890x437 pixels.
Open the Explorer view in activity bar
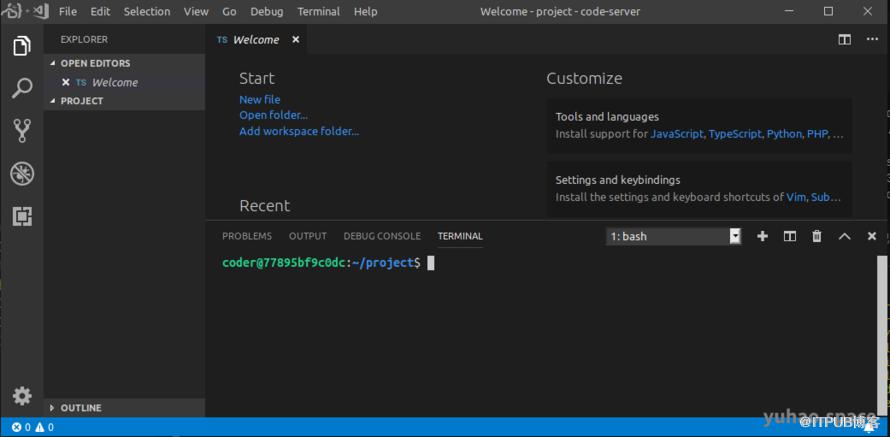pyautogui.click(x=22, y=46)
